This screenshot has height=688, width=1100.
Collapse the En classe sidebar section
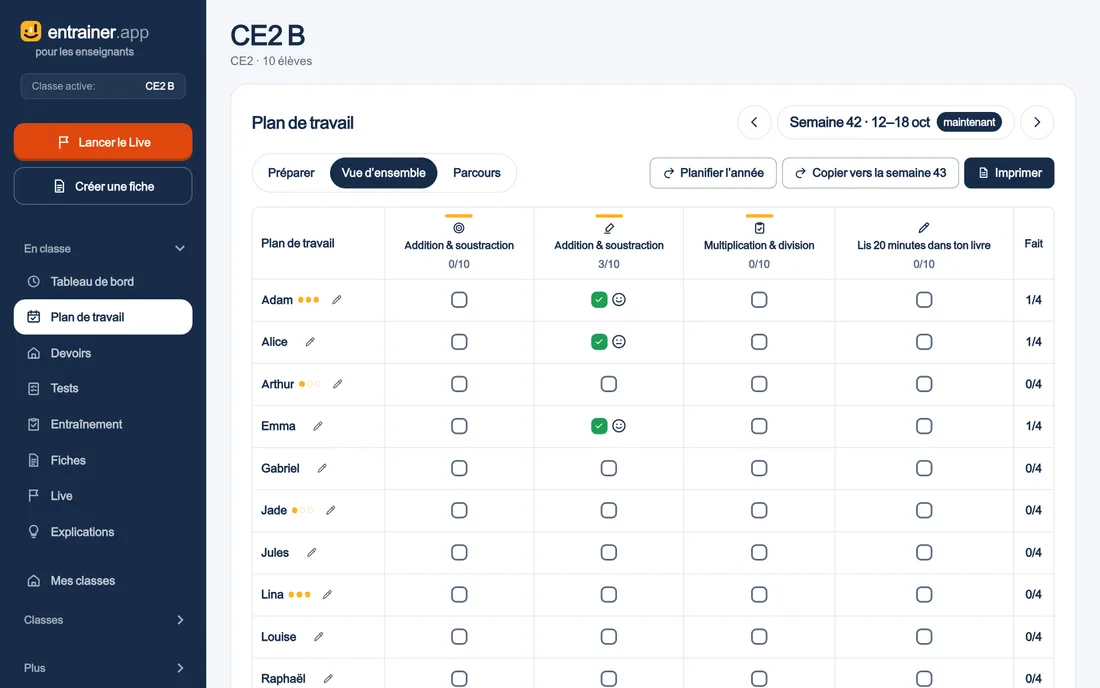click(x=180, y=248)
